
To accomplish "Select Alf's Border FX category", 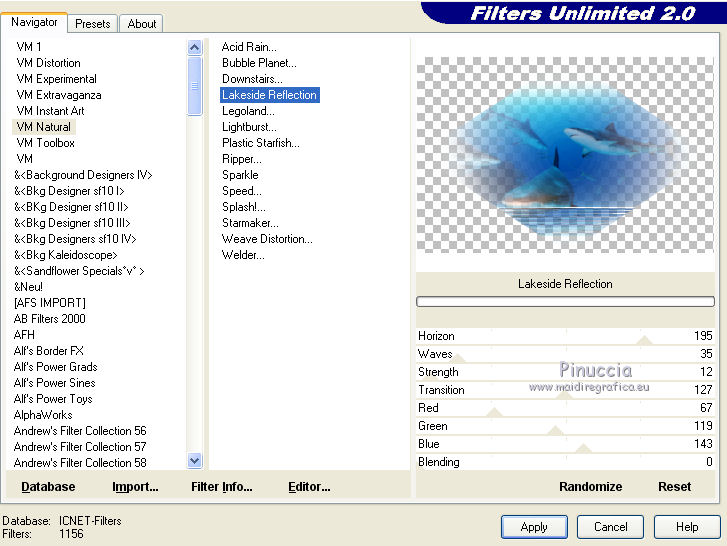I will [x=49, y=351].
